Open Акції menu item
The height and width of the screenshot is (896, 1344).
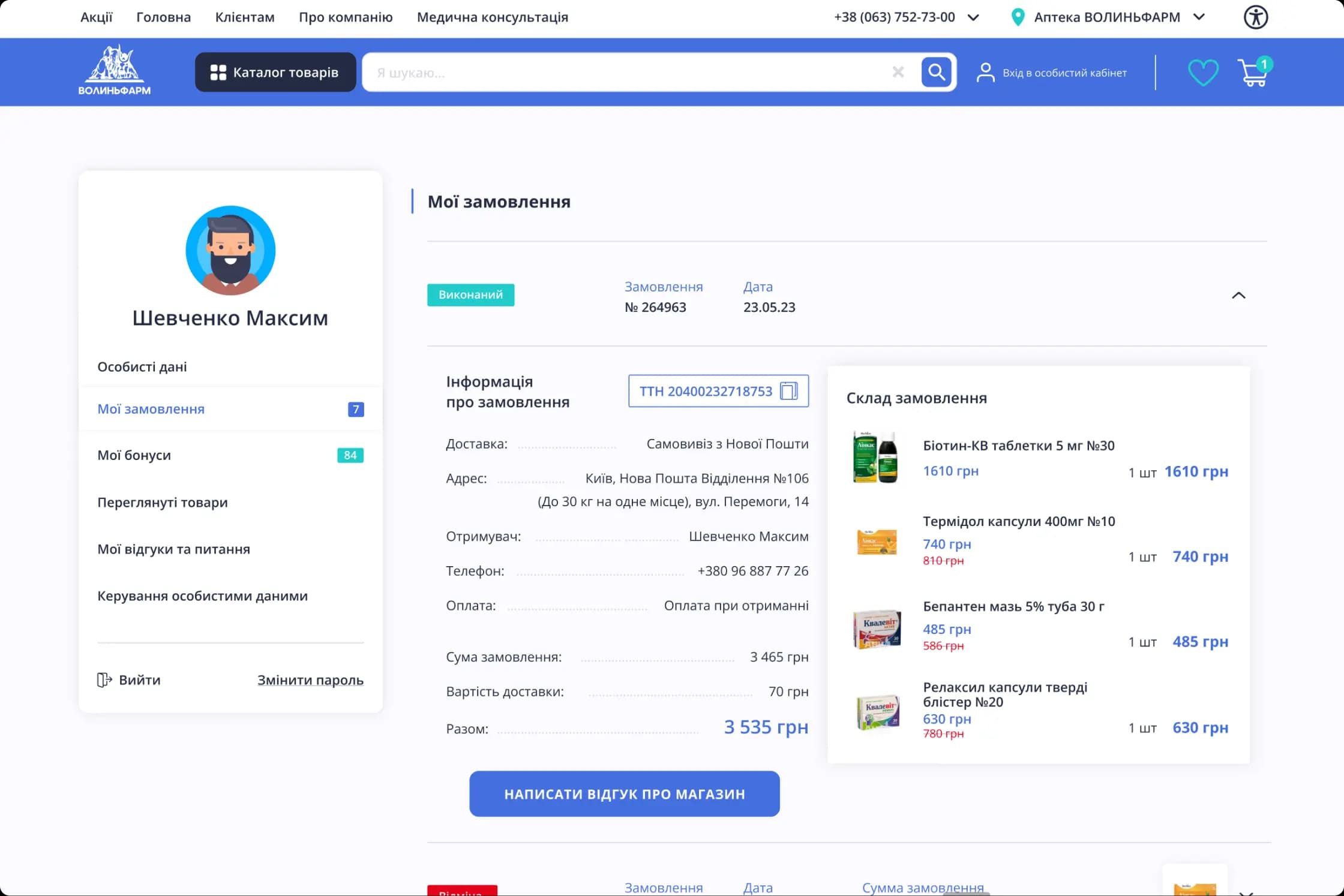coord(96,17)
